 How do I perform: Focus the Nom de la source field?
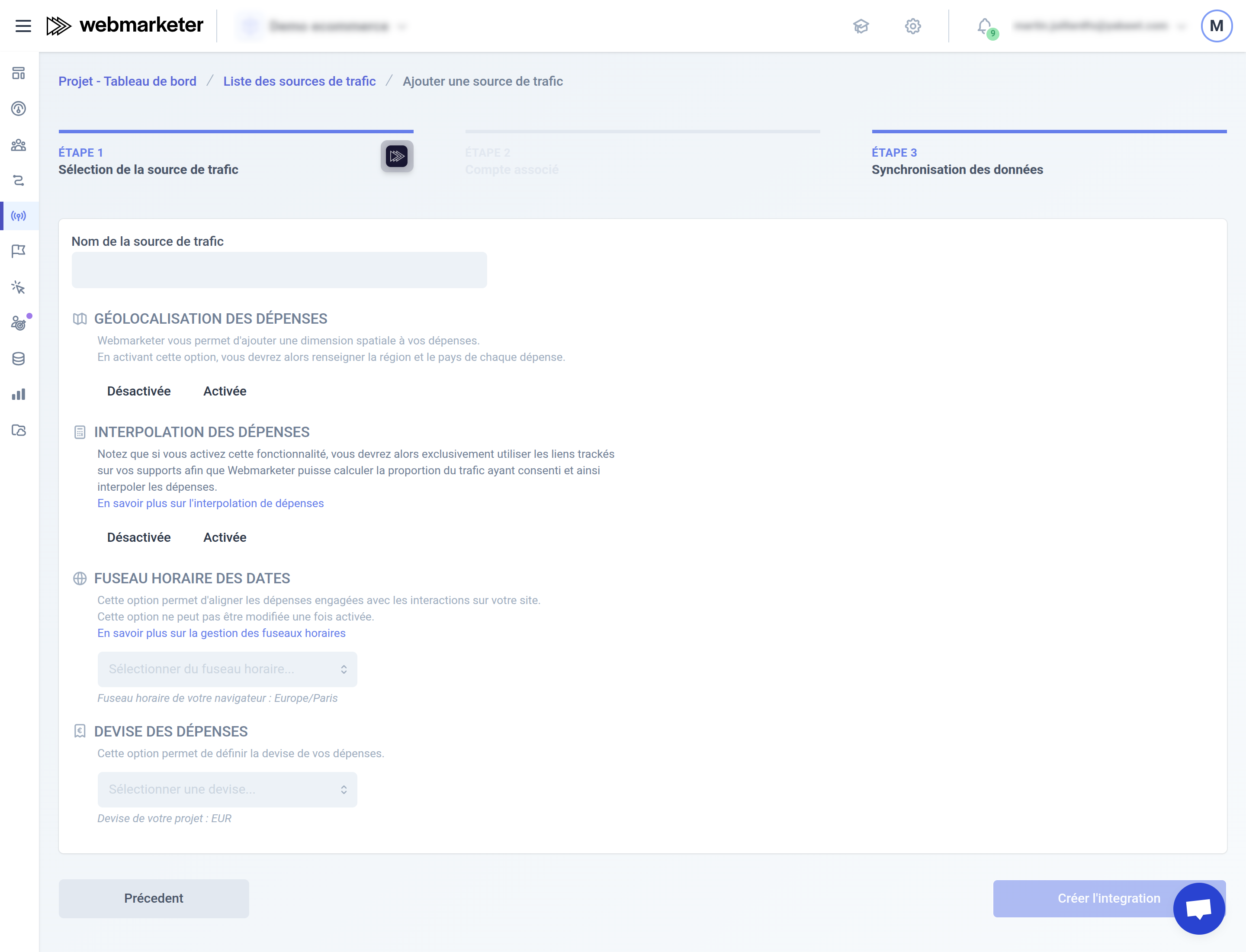279,270
